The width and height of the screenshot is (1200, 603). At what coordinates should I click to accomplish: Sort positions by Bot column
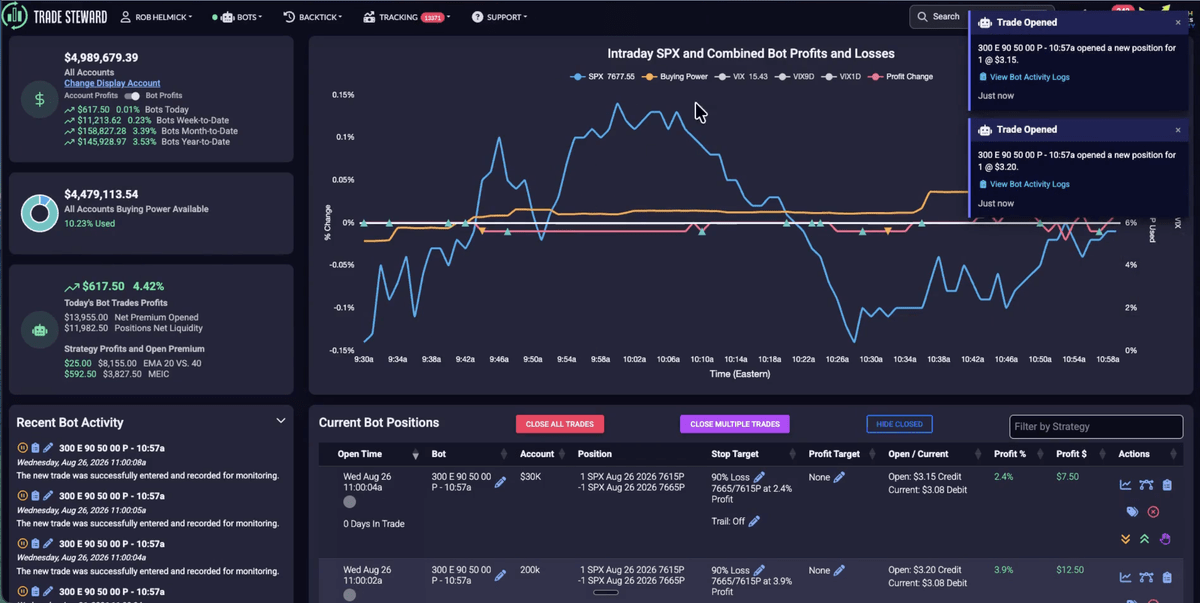click(439, 454)
